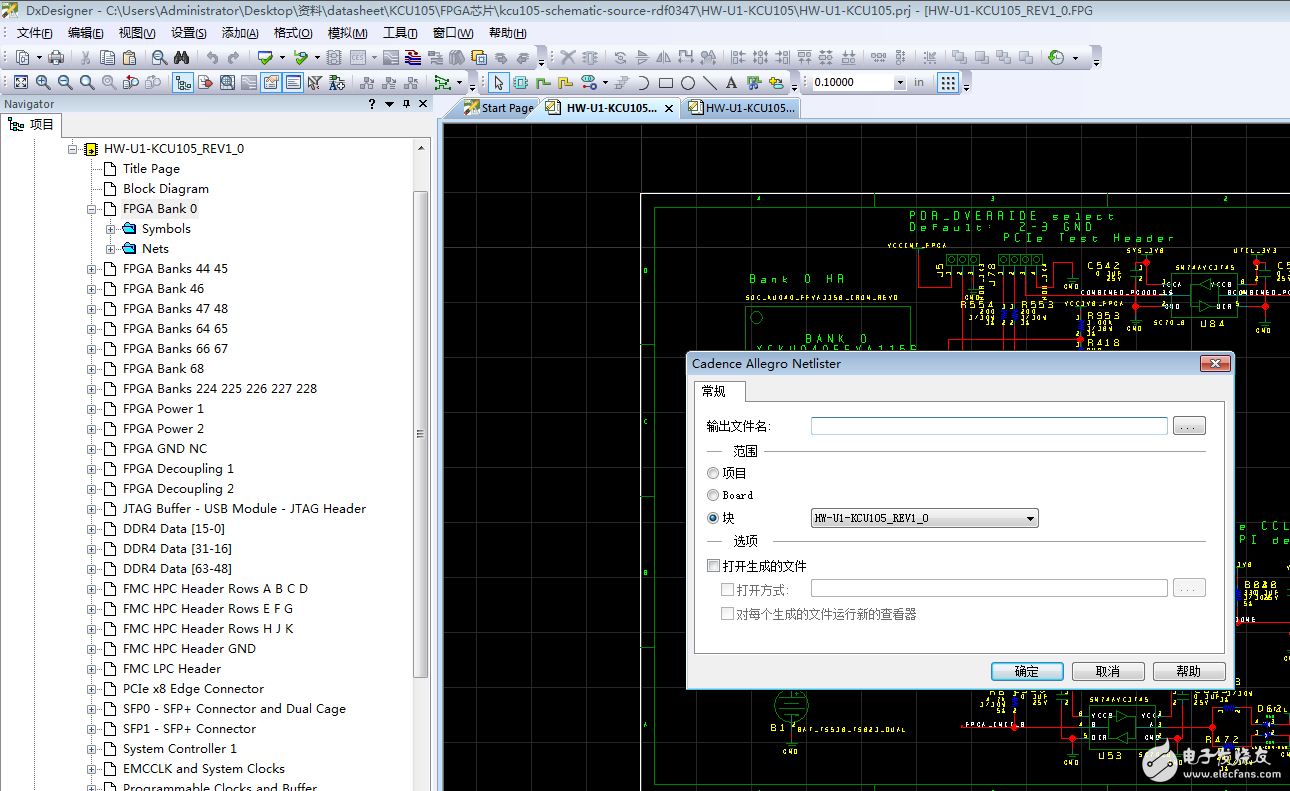Open the 0.10000 grid size dropdown
The height and width of the screenshot is (791, 1290).
pyautogui.click(x=900, y=82)
